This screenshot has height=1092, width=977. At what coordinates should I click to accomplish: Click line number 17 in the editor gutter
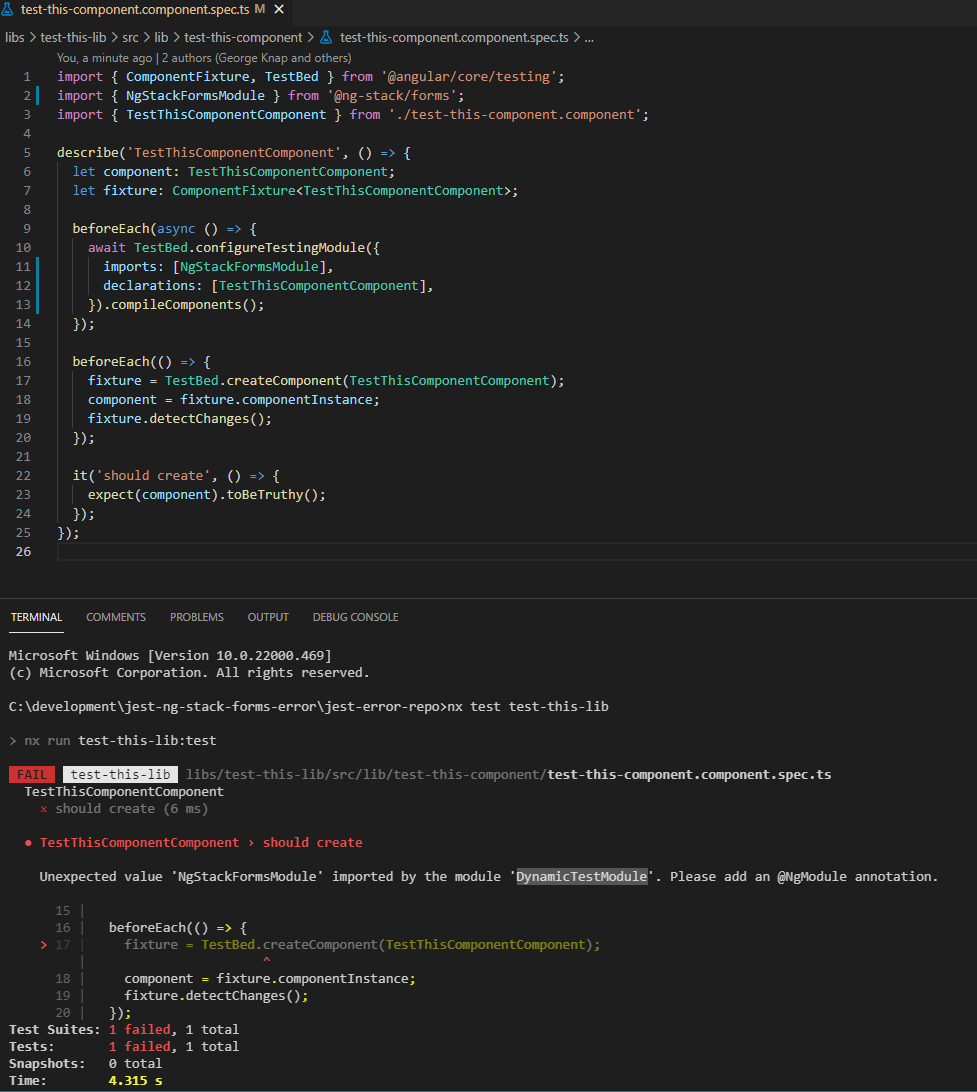point(23,380)
